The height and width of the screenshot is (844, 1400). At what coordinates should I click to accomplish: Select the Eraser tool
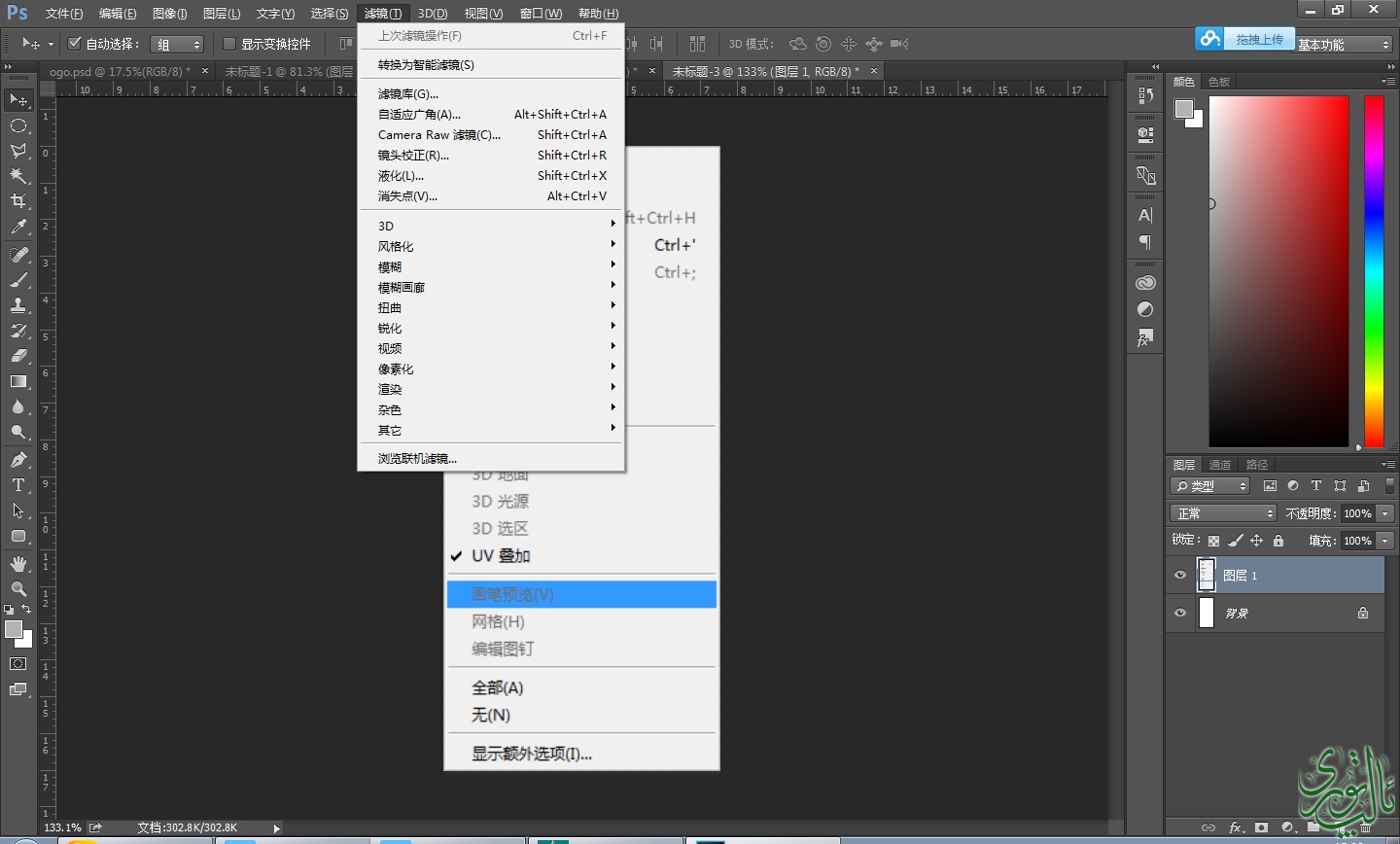point(18,356)
